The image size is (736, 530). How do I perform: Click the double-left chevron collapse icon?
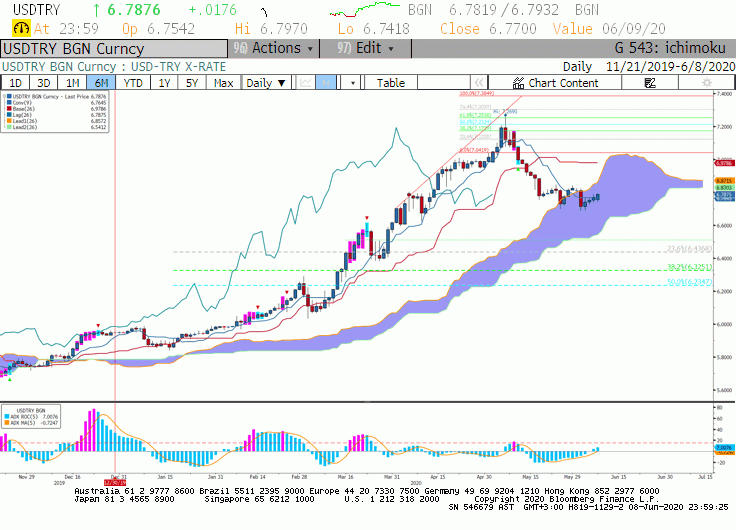479,83
